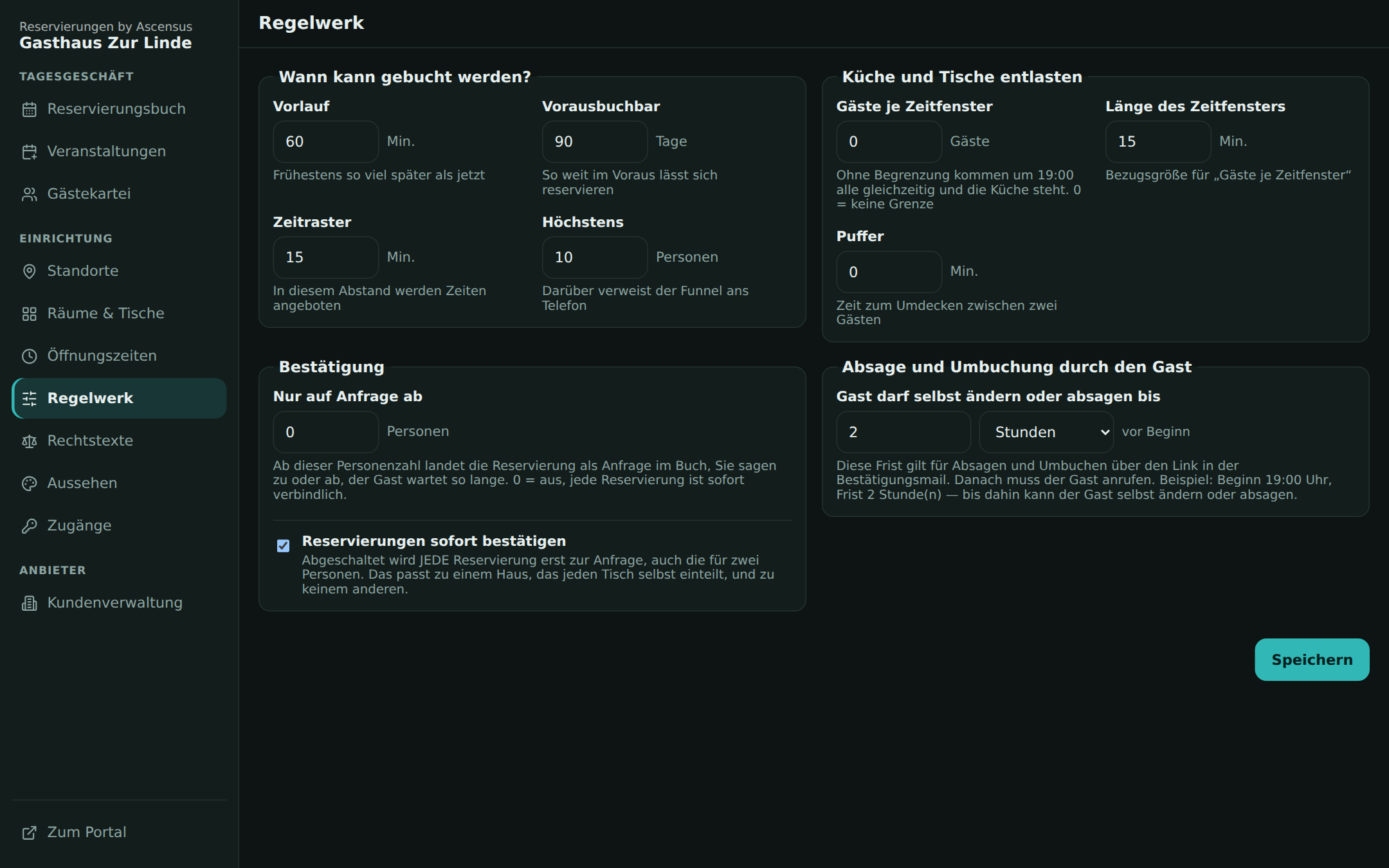
Task: Click the Zugänge key icon
Action: [30, 526]
